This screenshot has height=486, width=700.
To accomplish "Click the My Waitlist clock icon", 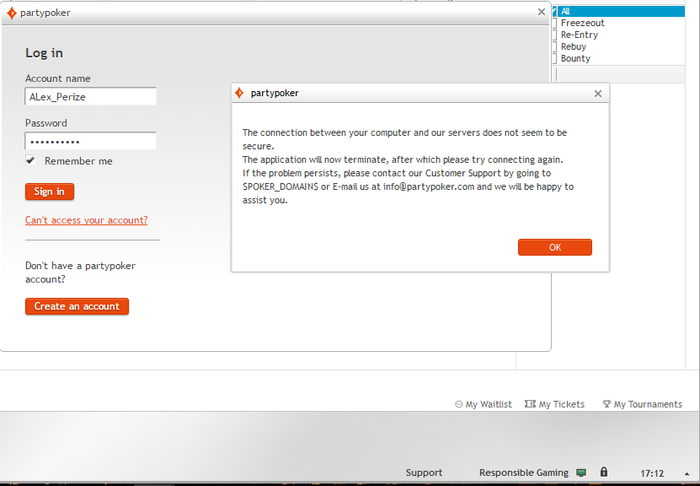I will coord(458,404).
